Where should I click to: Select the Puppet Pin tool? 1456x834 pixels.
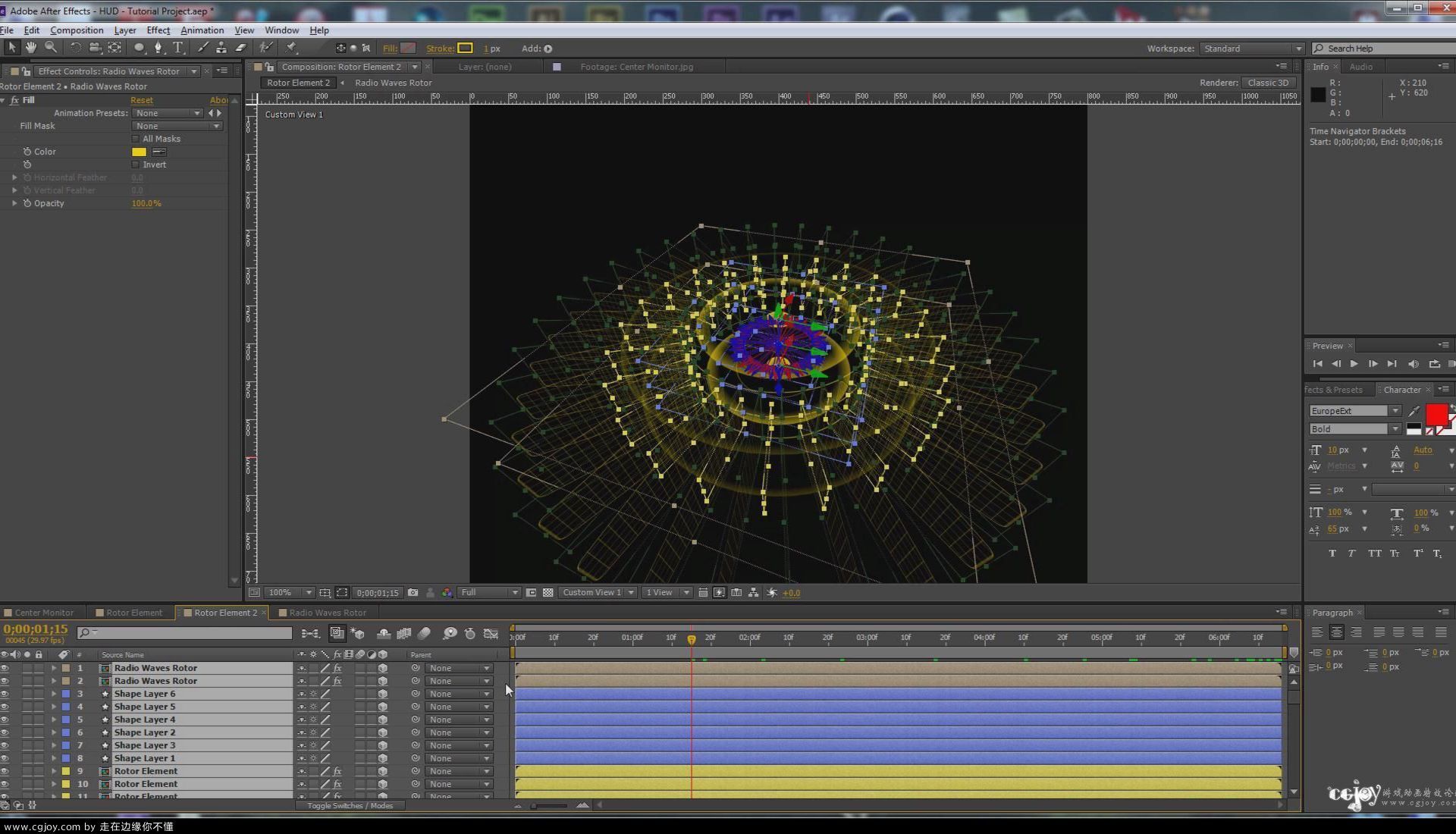pyautogui.click(x=291, y=48)
